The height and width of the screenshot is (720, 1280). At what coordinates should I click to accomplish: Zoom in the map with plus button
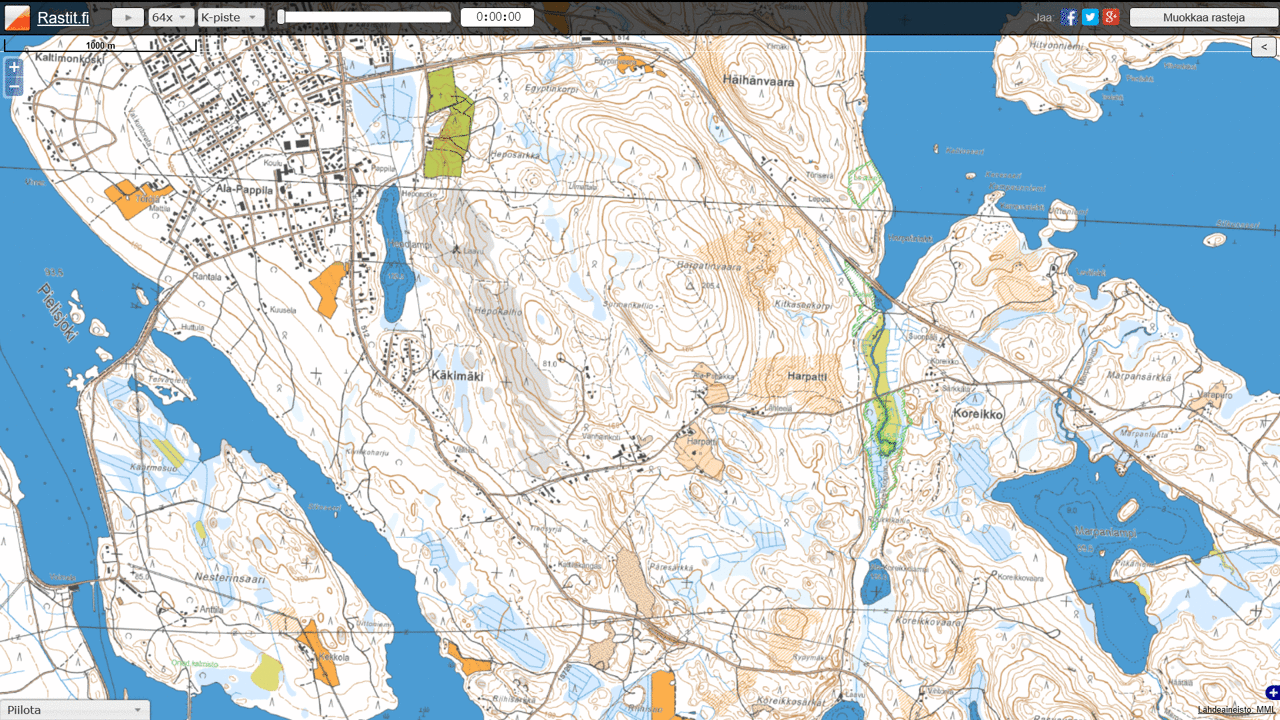pyautogui.click(x=14, y=67)
